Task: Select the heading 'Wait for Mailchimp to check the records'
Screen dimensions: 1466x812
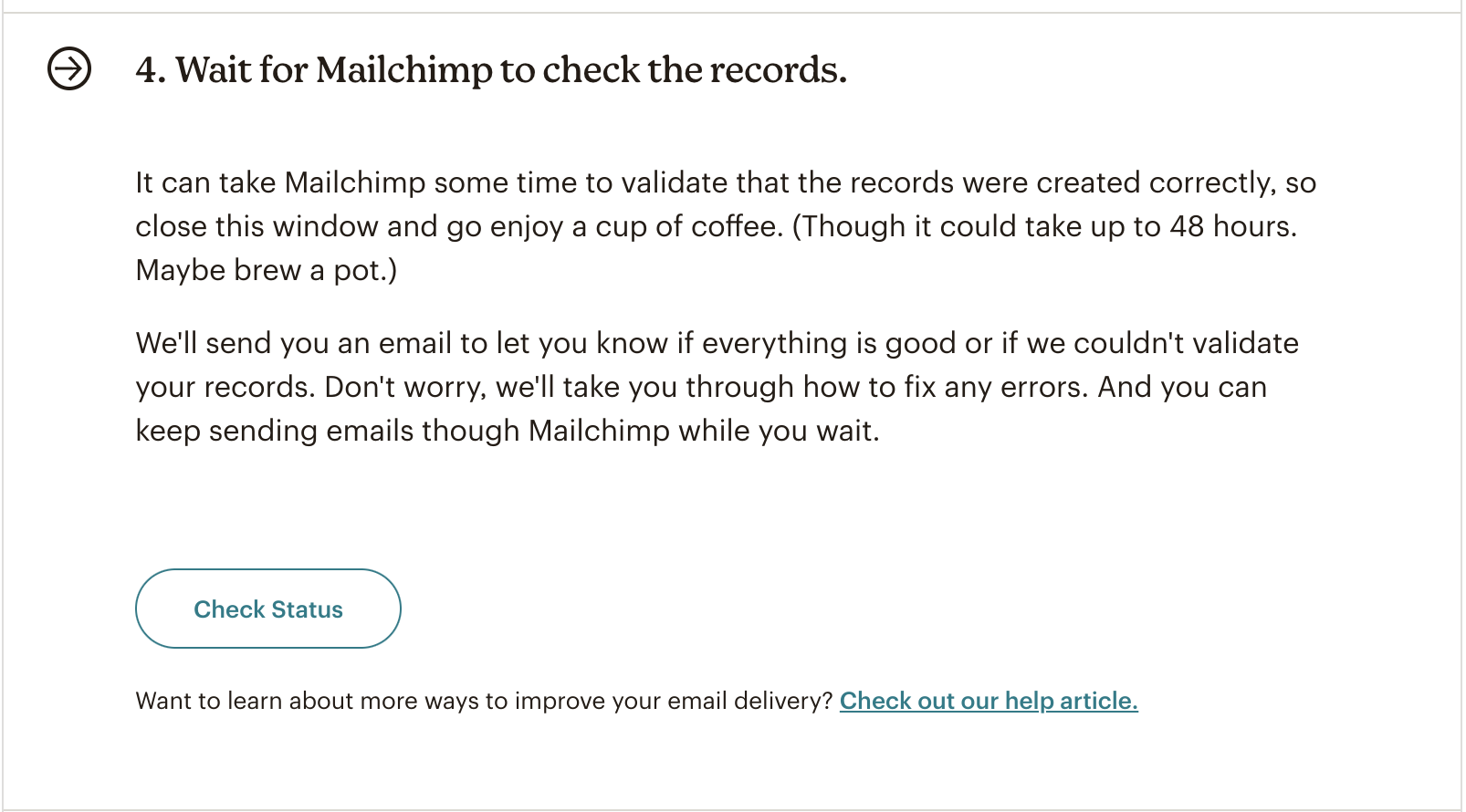Action: click(x=491, y=69)
